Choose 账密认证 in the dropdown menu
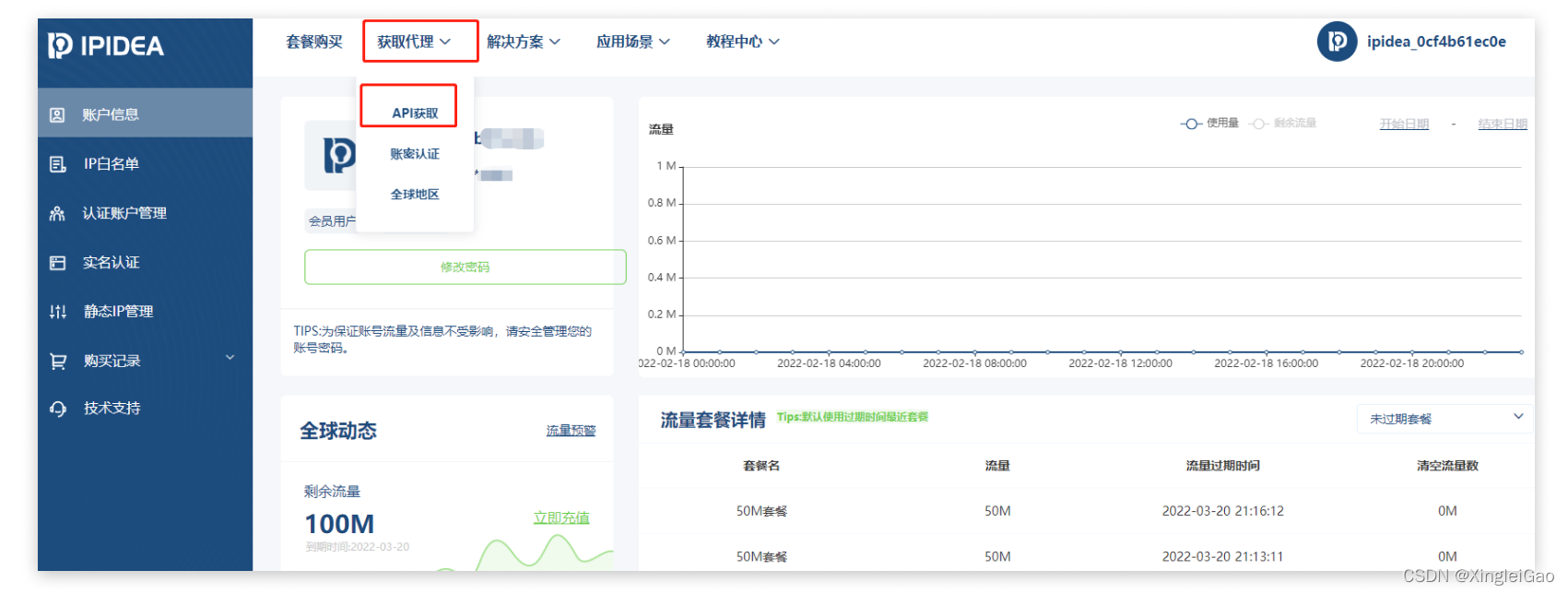 tap(415, 154)
